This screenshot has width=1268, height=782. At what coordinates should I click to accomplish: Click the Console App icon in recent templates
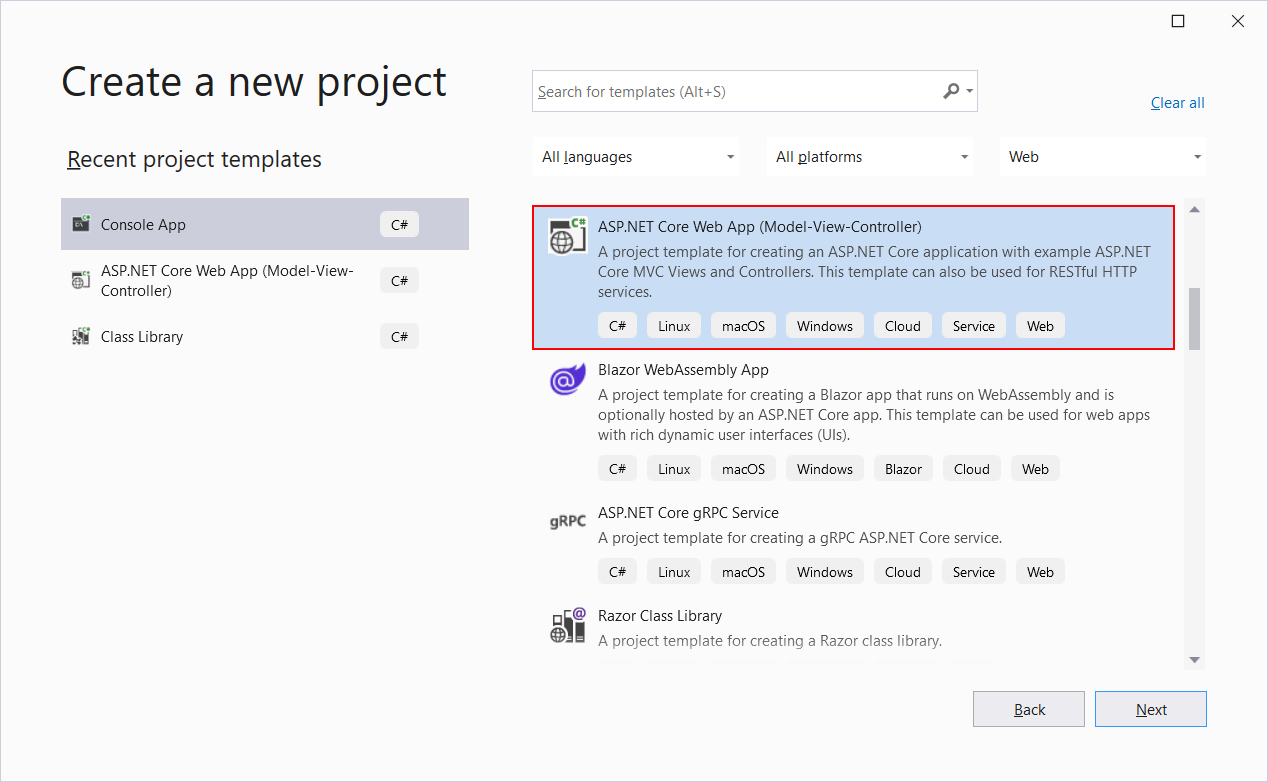click(81, 224)
